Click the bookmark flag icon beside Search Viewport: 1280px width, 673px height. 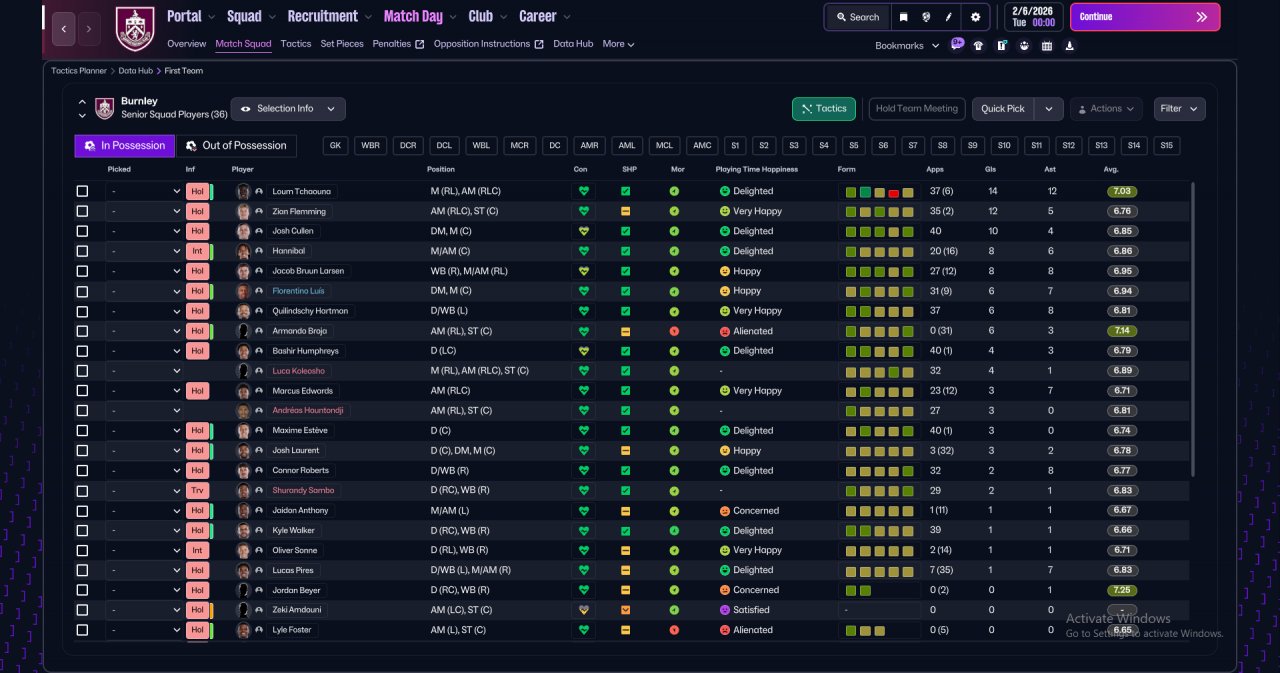[x=904, y=17]
